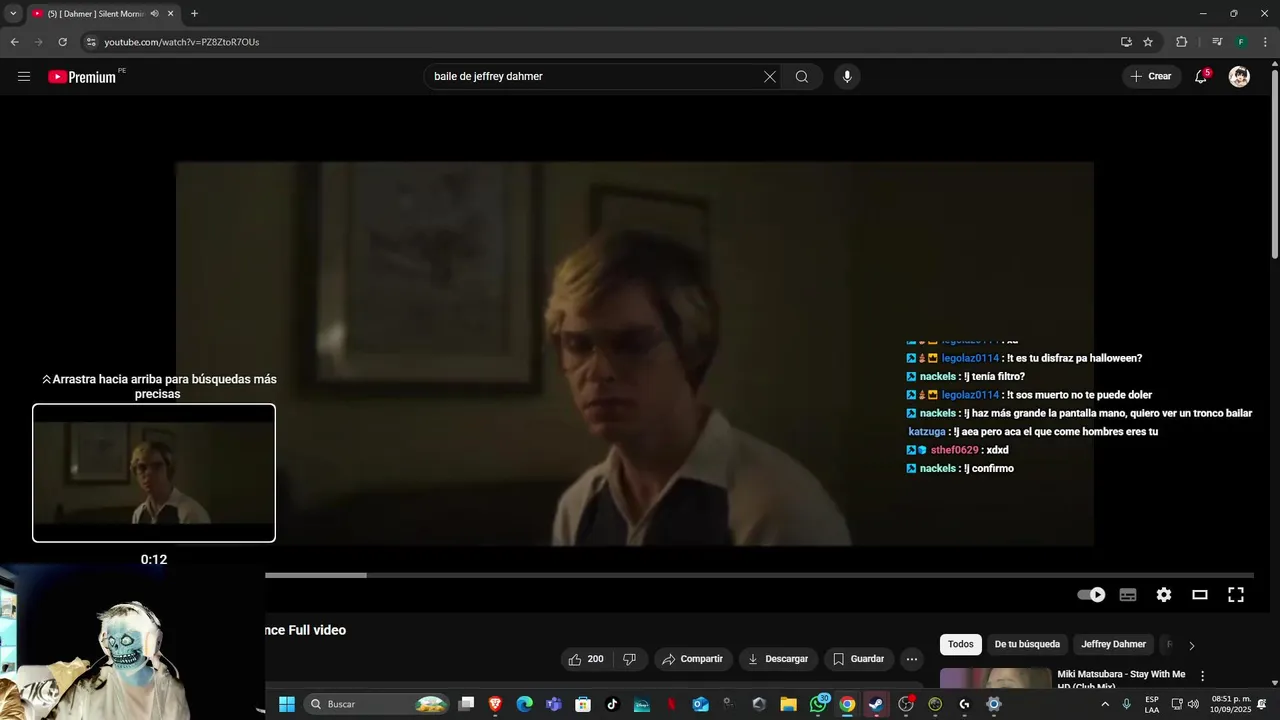1280x720 pixels.
Task: Dislike the video
Action: click(629, 659)
